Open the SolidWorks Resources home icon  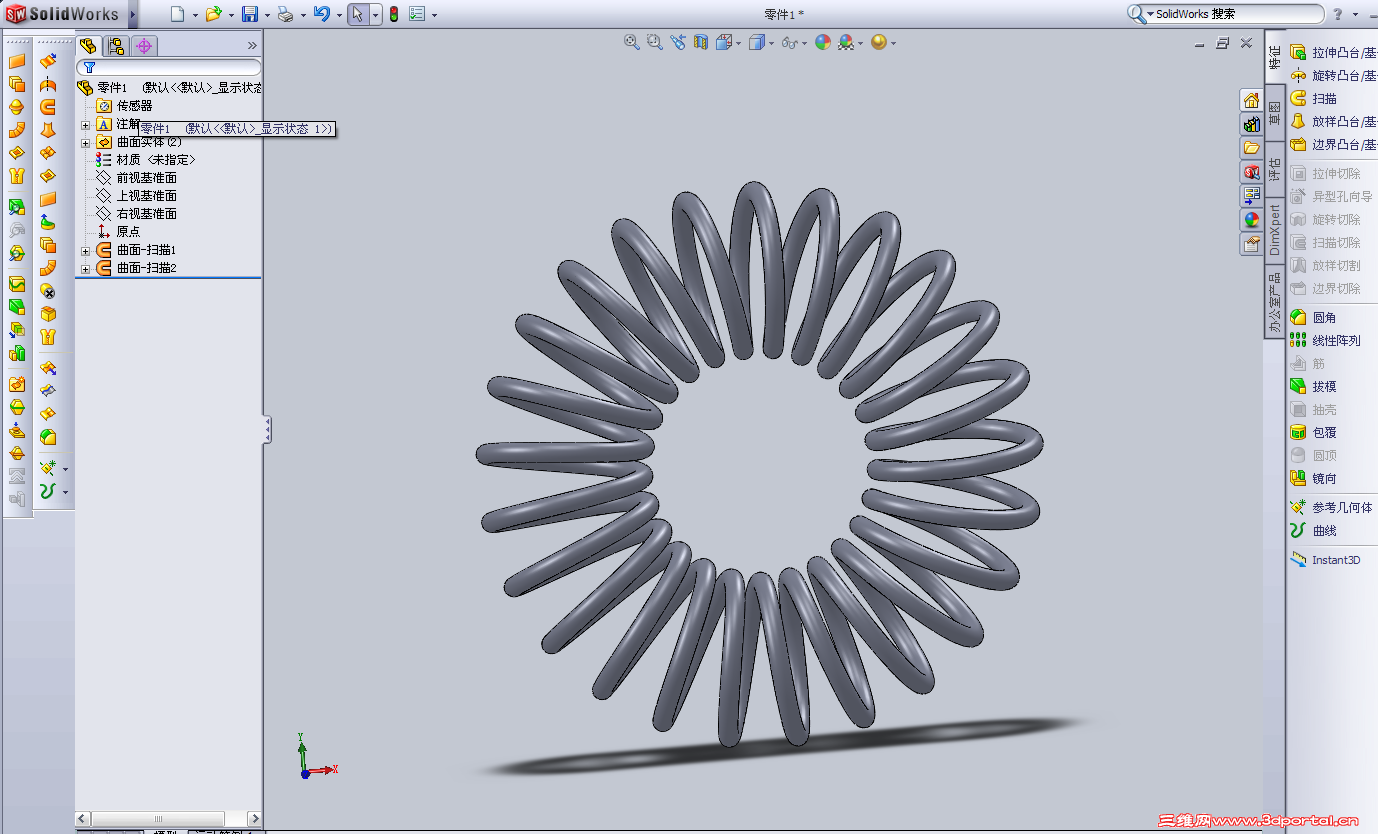(1251, 100)
